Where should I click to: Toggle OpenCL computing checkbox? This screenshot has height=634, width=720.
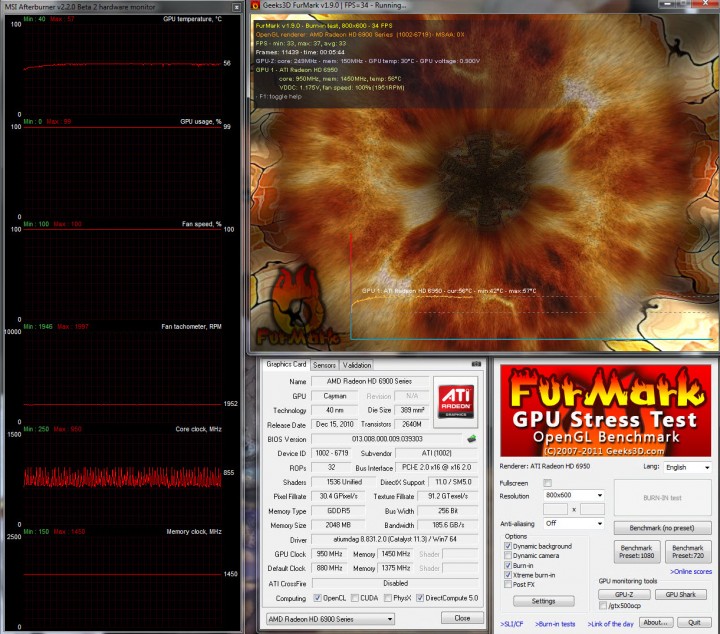[317, 598]
